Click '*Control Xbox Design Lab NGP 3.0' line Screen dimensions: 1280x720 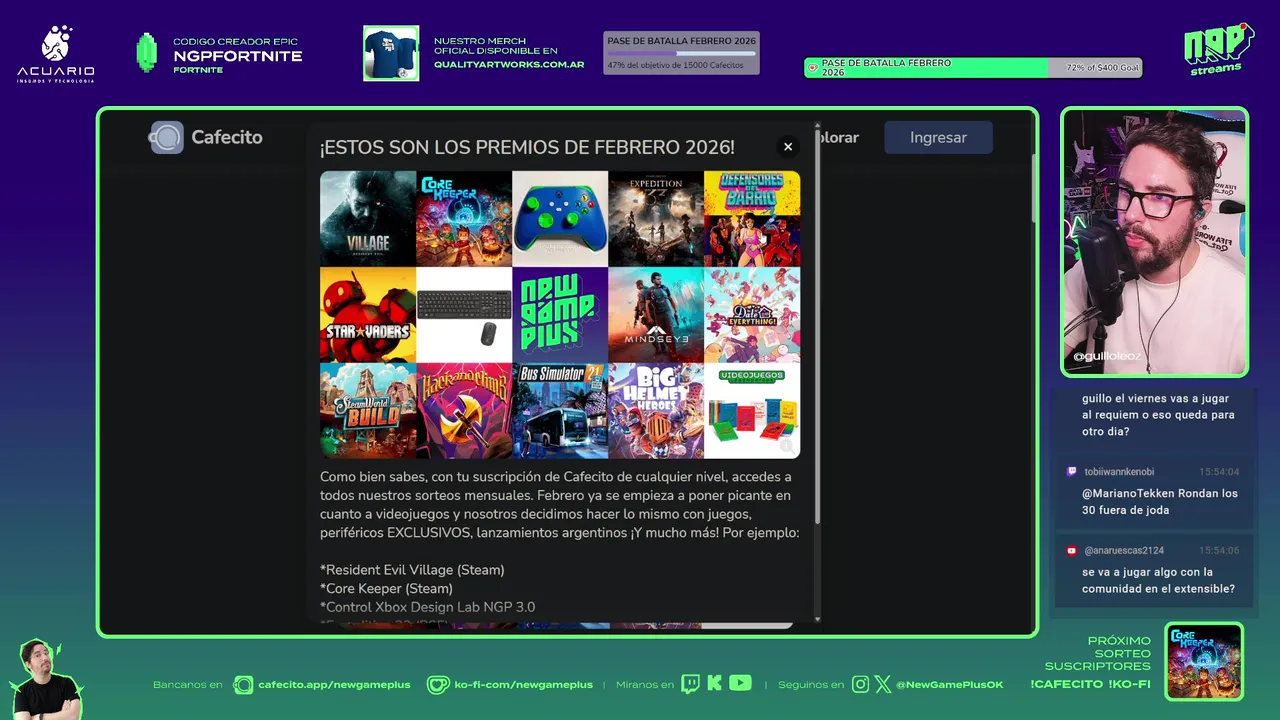(x=427, y=607)
